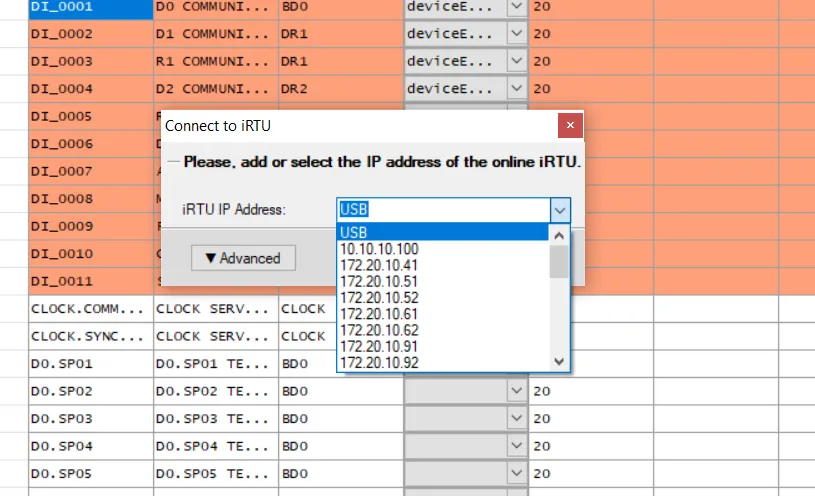This screenshot has width=815, height=496.
Task: Select the DI_0011 cell
Action: pos(91,282)
